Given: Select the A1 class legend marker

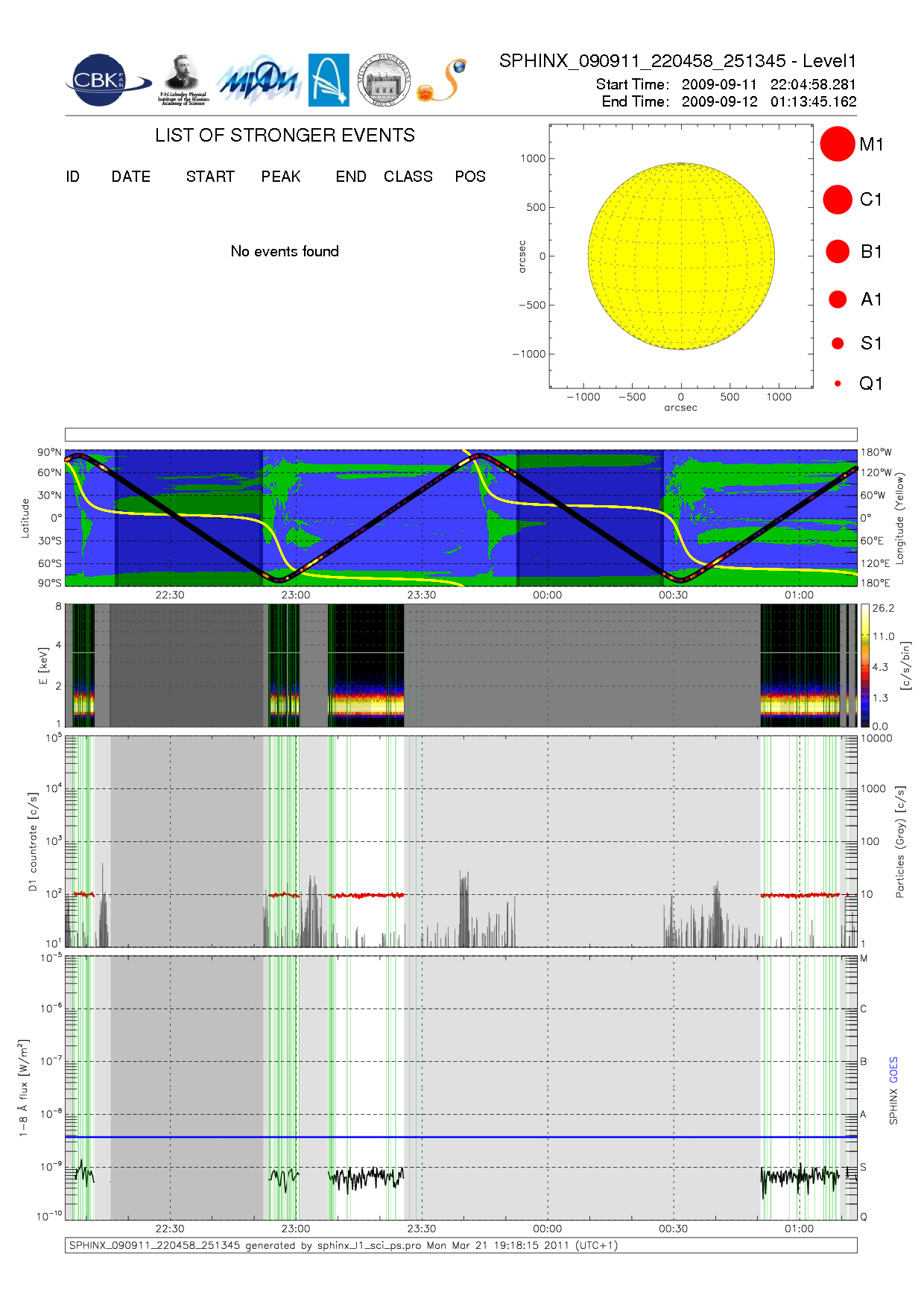Looking at the screenshot, I should pyautogui.click(x=838, y=300).
